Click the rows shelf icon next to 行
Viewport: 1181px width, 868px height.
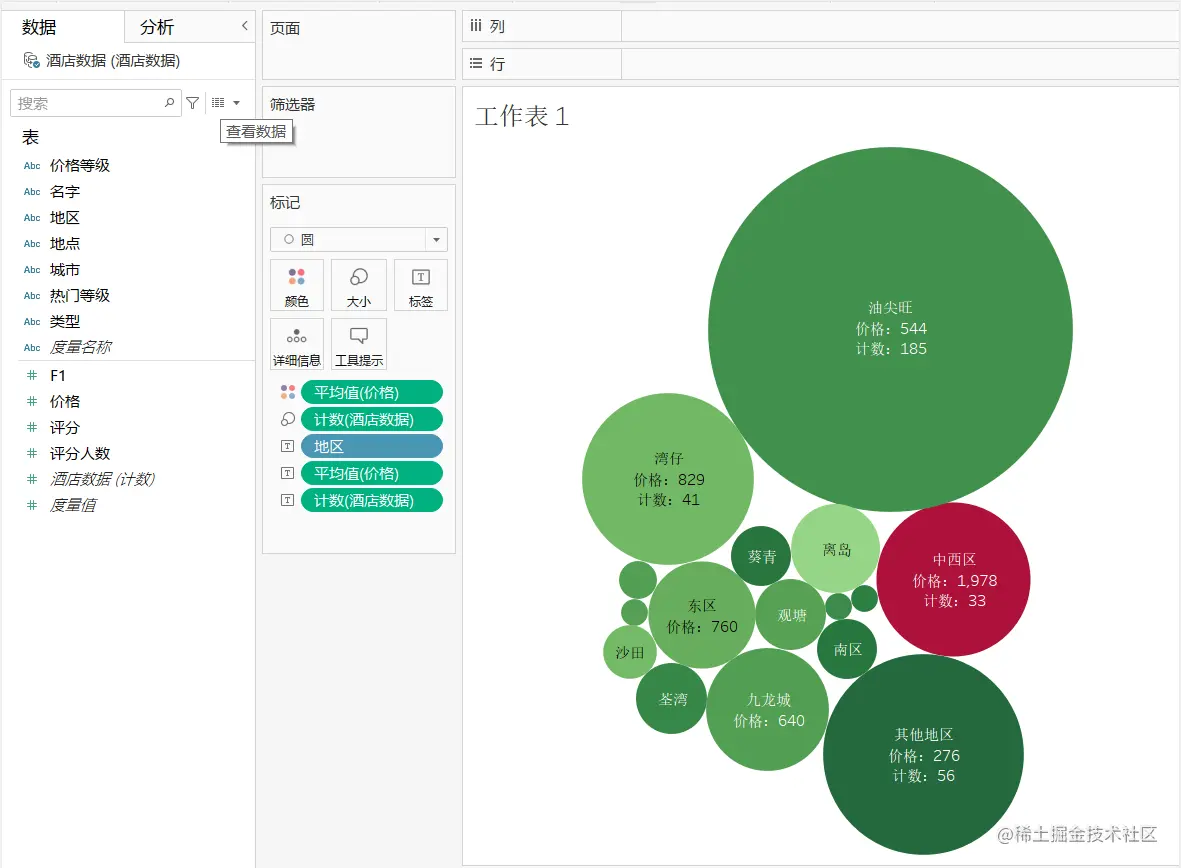click(476, 63)
